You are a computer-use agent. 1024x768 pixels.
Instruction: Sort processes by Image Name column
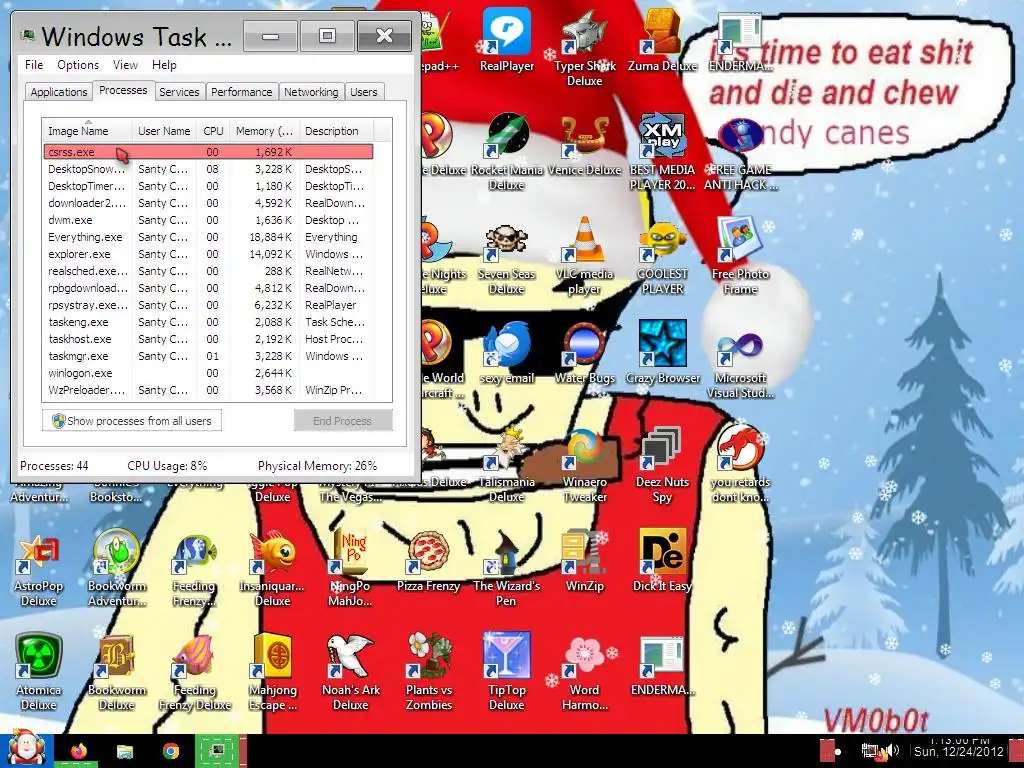[x=87, y=131]
